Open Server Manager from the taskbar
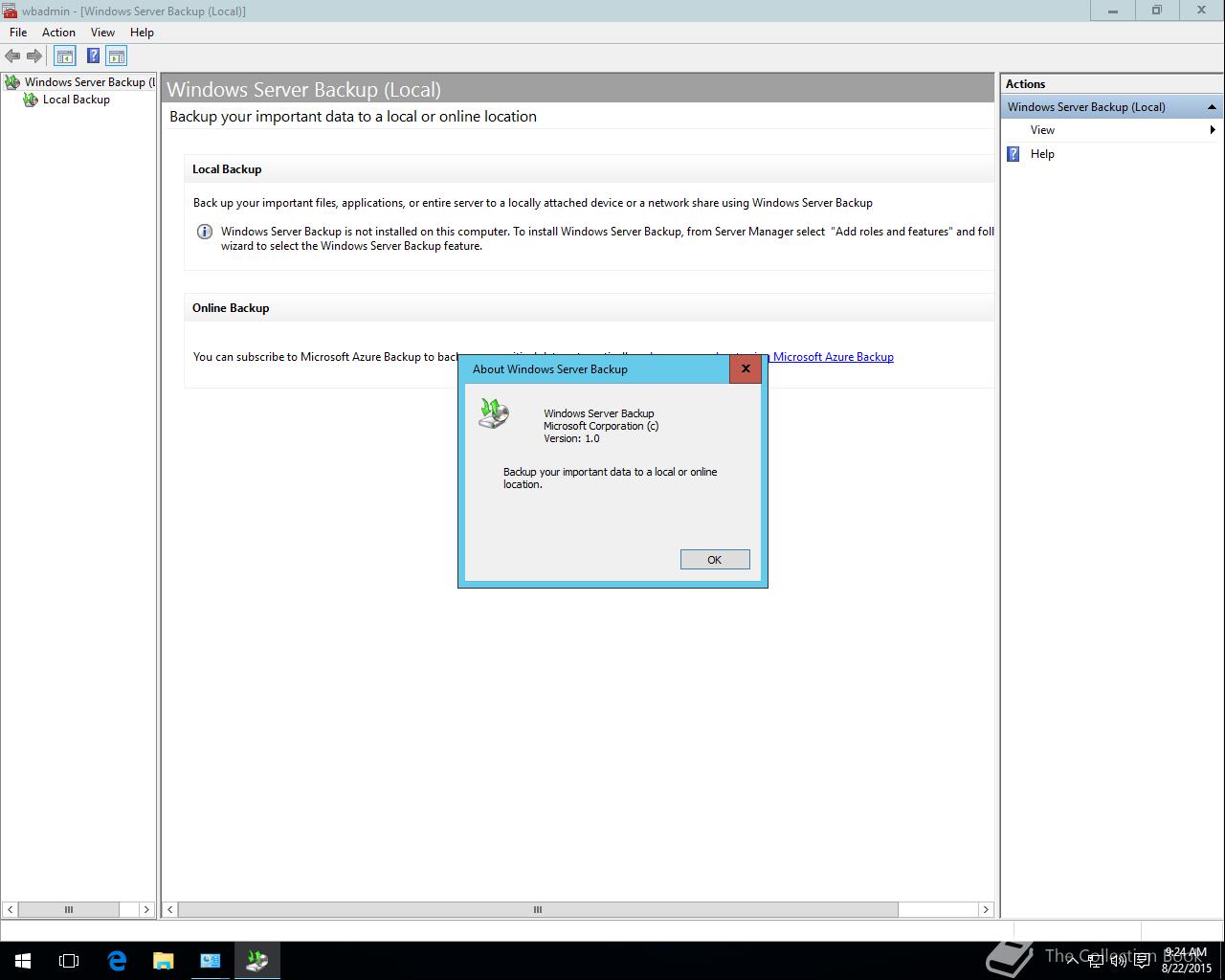The width and height of the screenshot is (1225, 980). pos(211,961)
